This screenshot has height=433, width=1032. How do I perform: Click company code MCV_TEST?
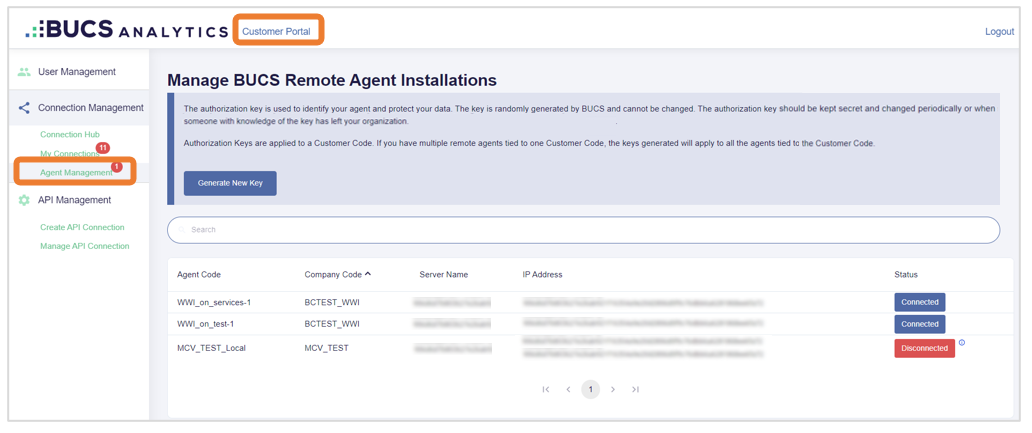326,348
